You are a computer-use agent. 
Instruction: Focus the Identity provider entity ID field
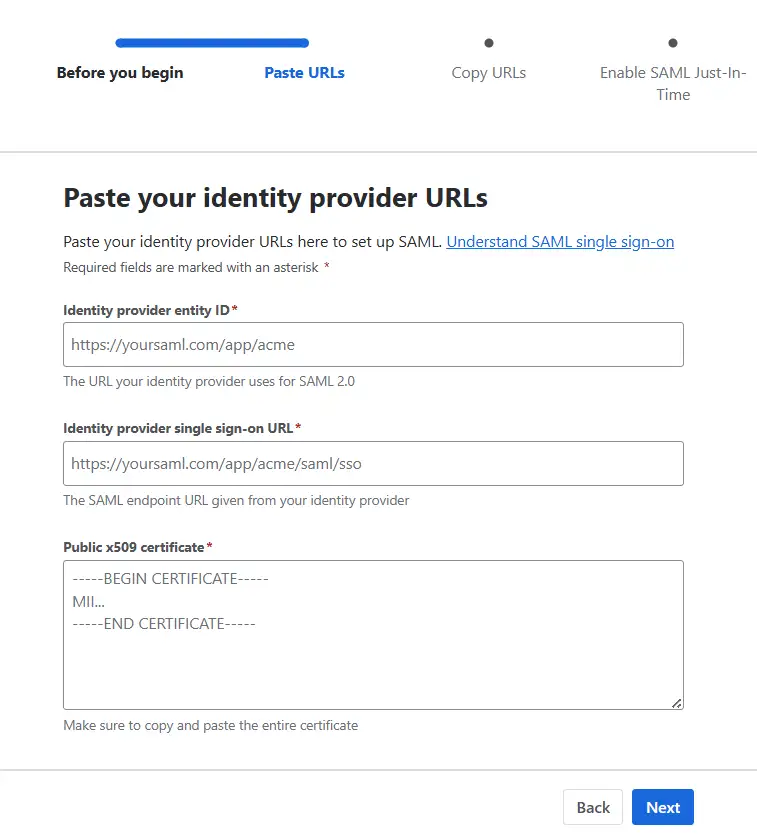click(x=373, y=344)
